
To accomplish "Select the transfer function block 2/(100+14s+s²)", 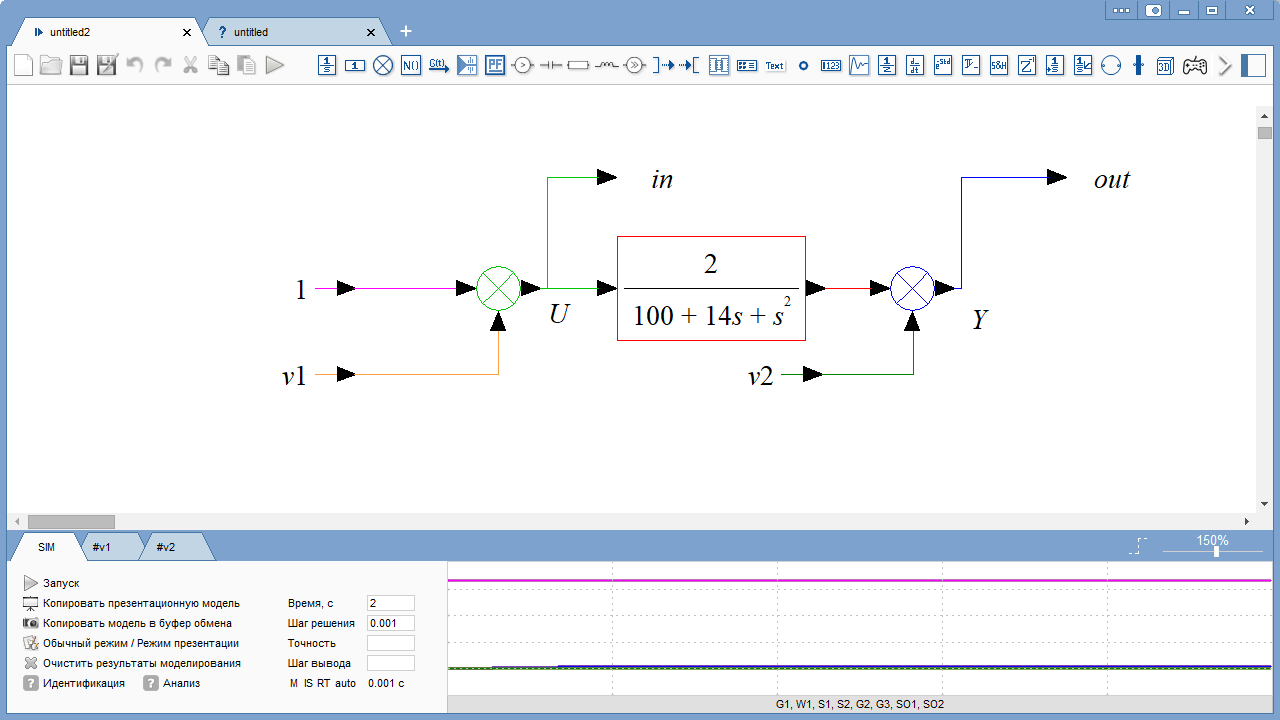I will click(711, 289).
